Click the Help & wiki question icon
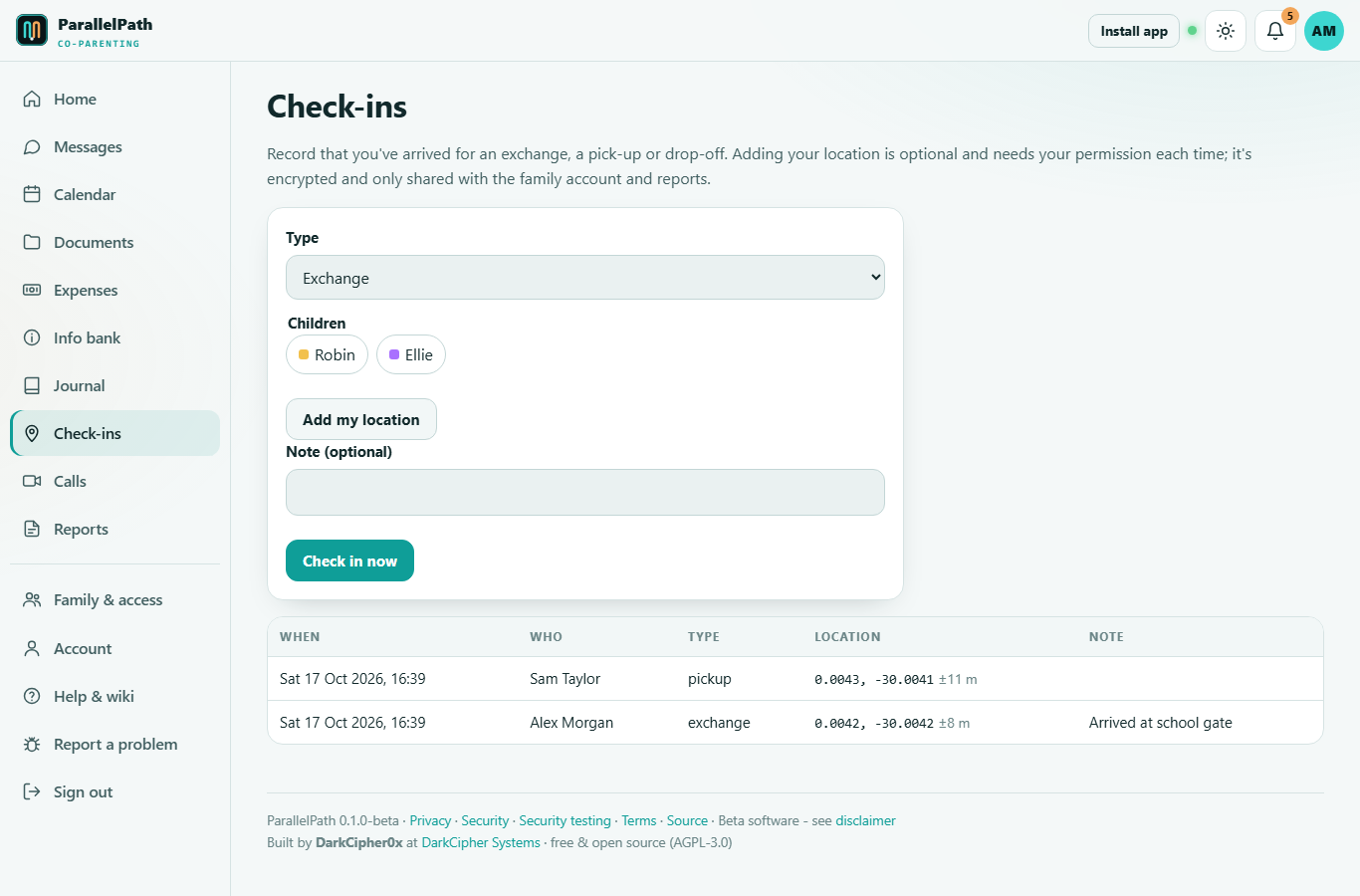The height and width of the screenshot is (896, 1360). click(x=32, y=696)
